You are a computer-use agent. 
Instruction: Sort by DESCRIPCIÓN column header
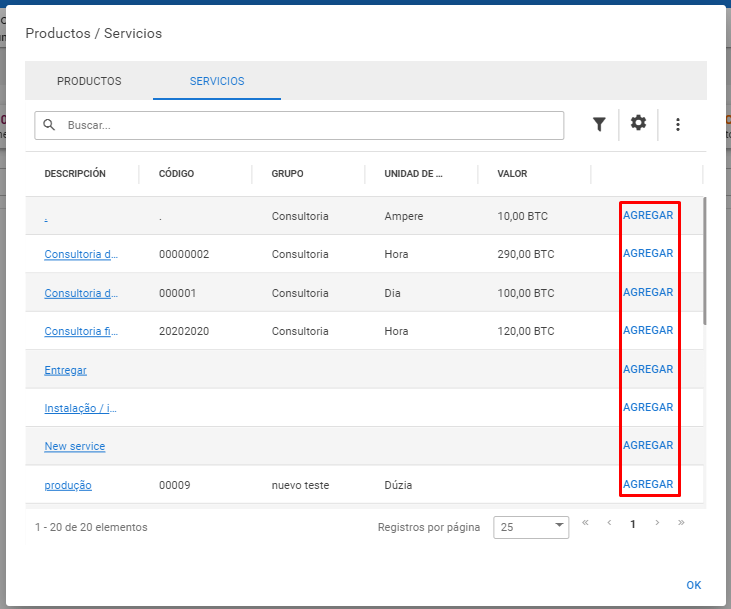point(75,173)
